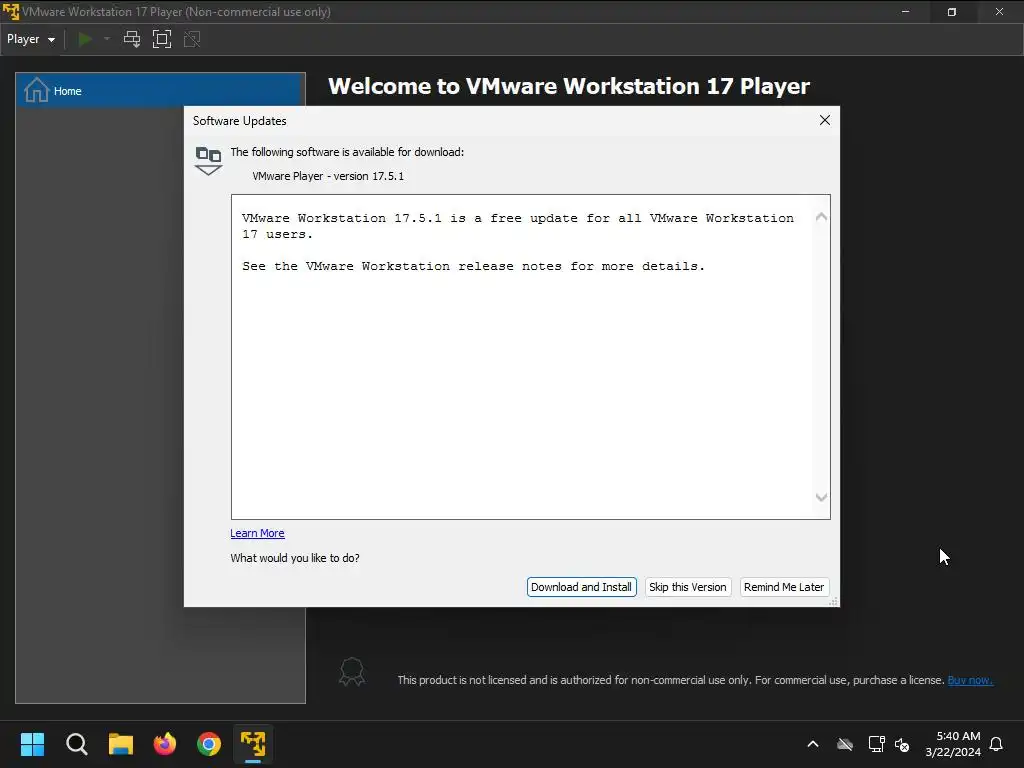Click scroll down arrow in release notes

[x=822, y=498]
